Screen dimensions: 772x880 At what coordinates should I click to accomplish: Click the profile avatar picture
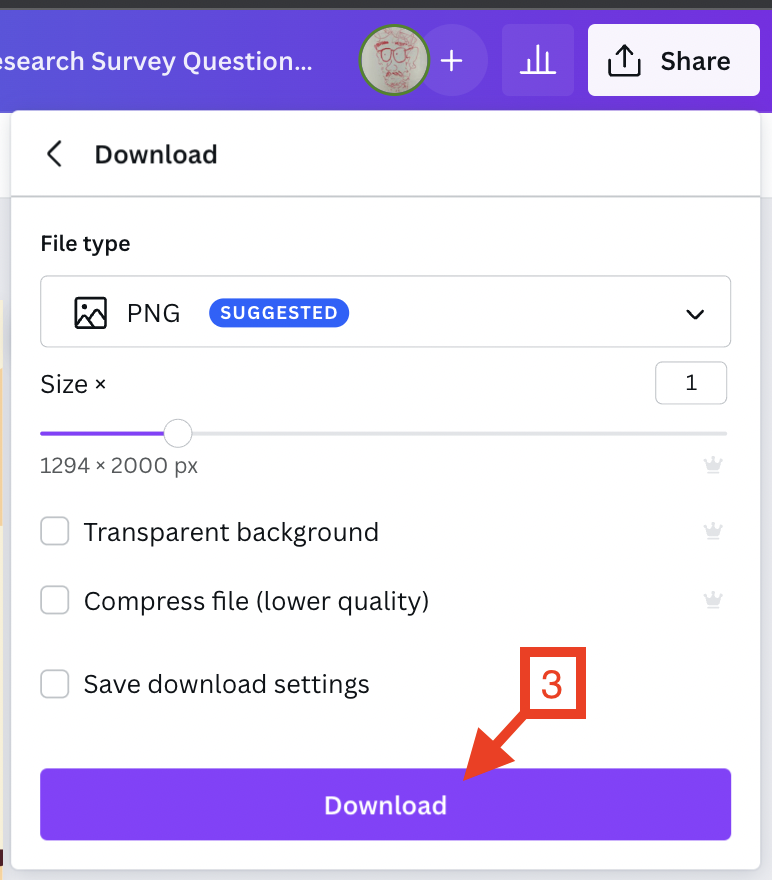coord(394,60)
